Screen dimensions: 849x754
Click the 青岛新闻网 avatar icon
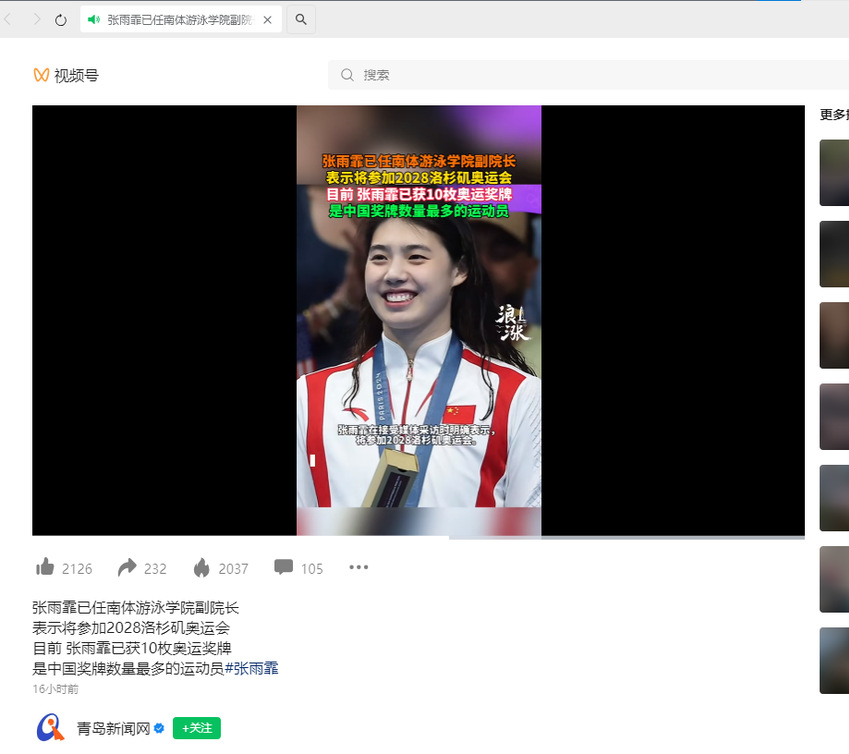pyautogui.click(x=51, y=727)
